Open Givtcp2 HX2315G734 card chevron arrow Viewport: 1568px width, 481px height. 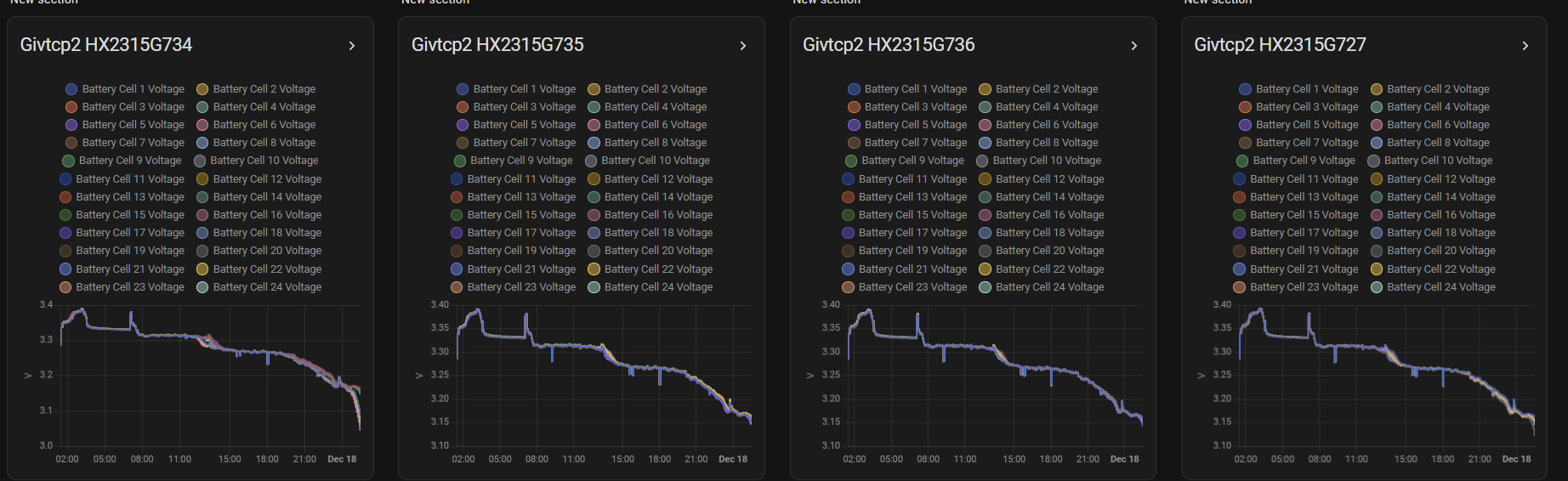click(352, 46)
